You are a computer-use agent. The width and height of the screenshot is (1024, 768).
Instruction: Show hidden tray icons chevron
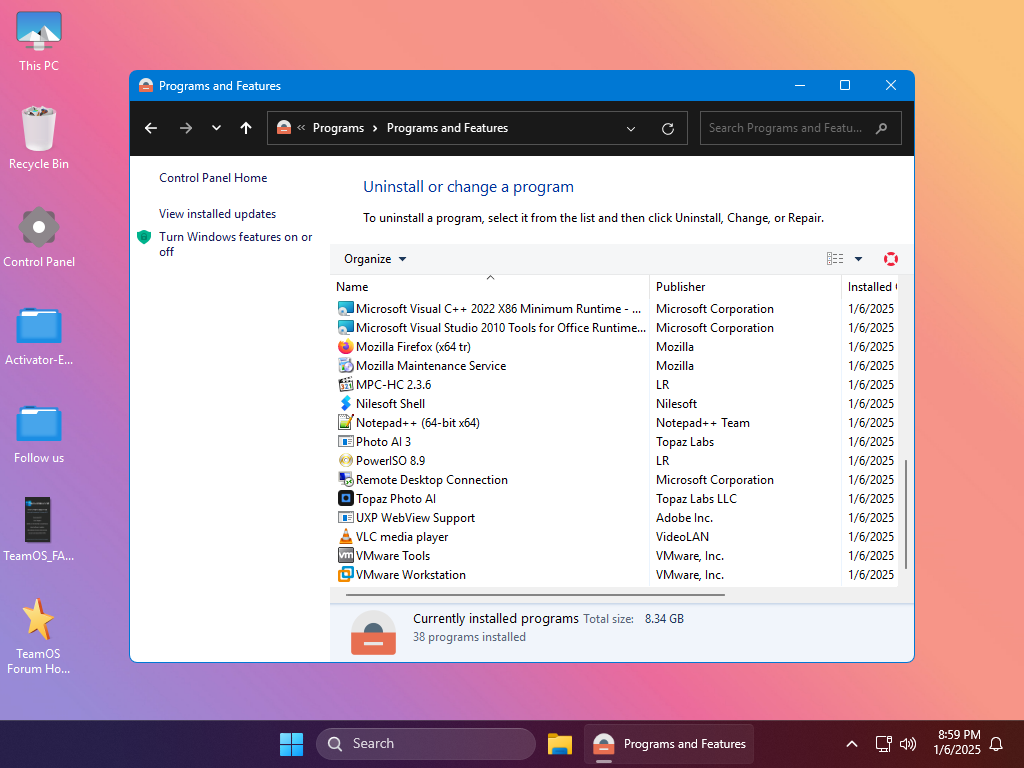coord(852,744)
